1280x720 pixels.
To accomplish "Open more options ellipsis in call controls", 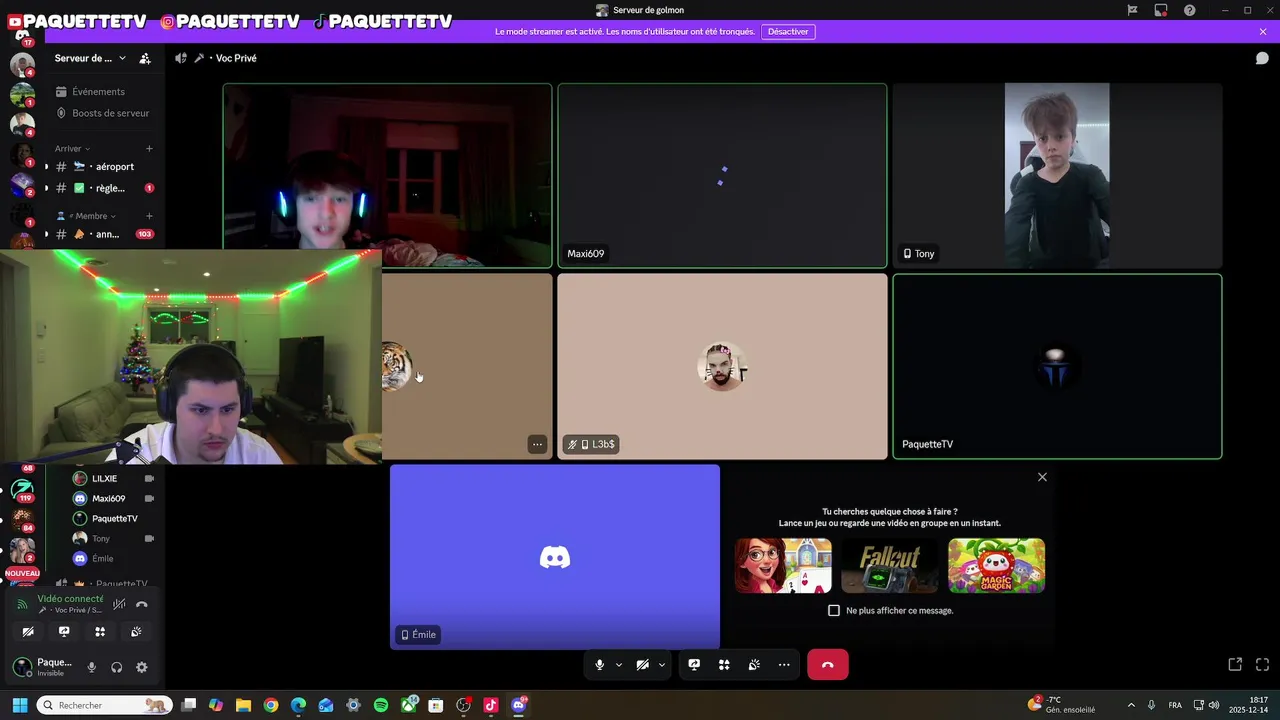I will (x=784, y=664).
